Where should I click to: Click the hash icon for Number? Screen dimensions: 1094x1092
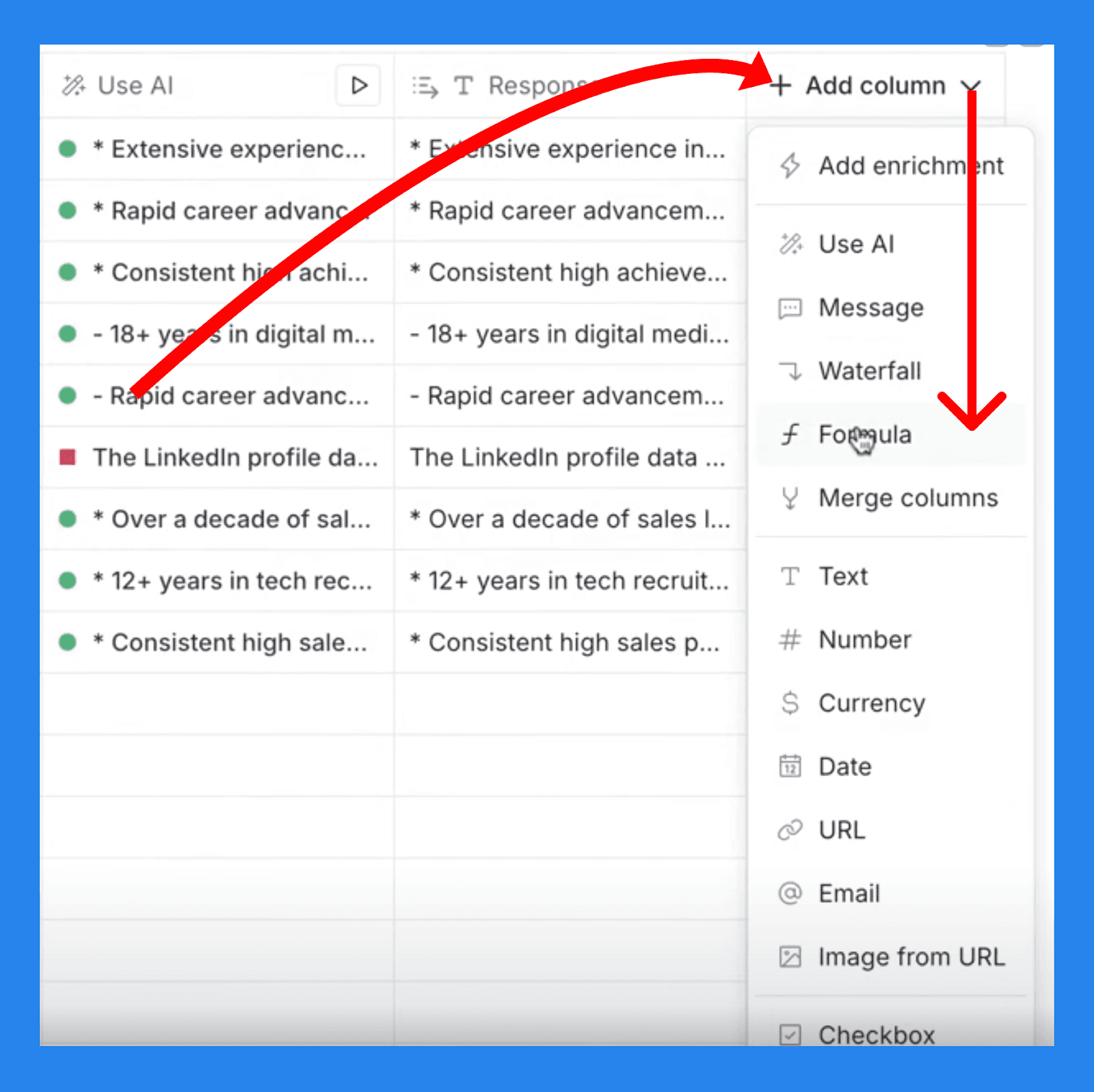point(790,640)
